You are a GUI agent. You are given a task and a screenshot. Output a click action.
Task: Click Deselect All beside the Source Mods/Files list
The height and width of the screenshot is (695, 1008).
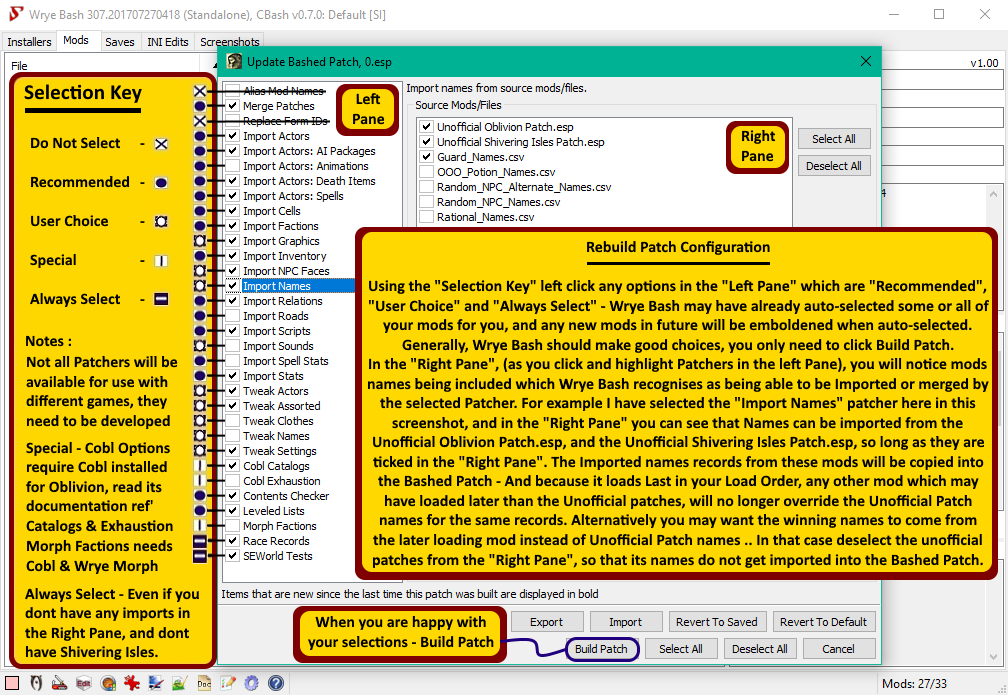[834, 166]
